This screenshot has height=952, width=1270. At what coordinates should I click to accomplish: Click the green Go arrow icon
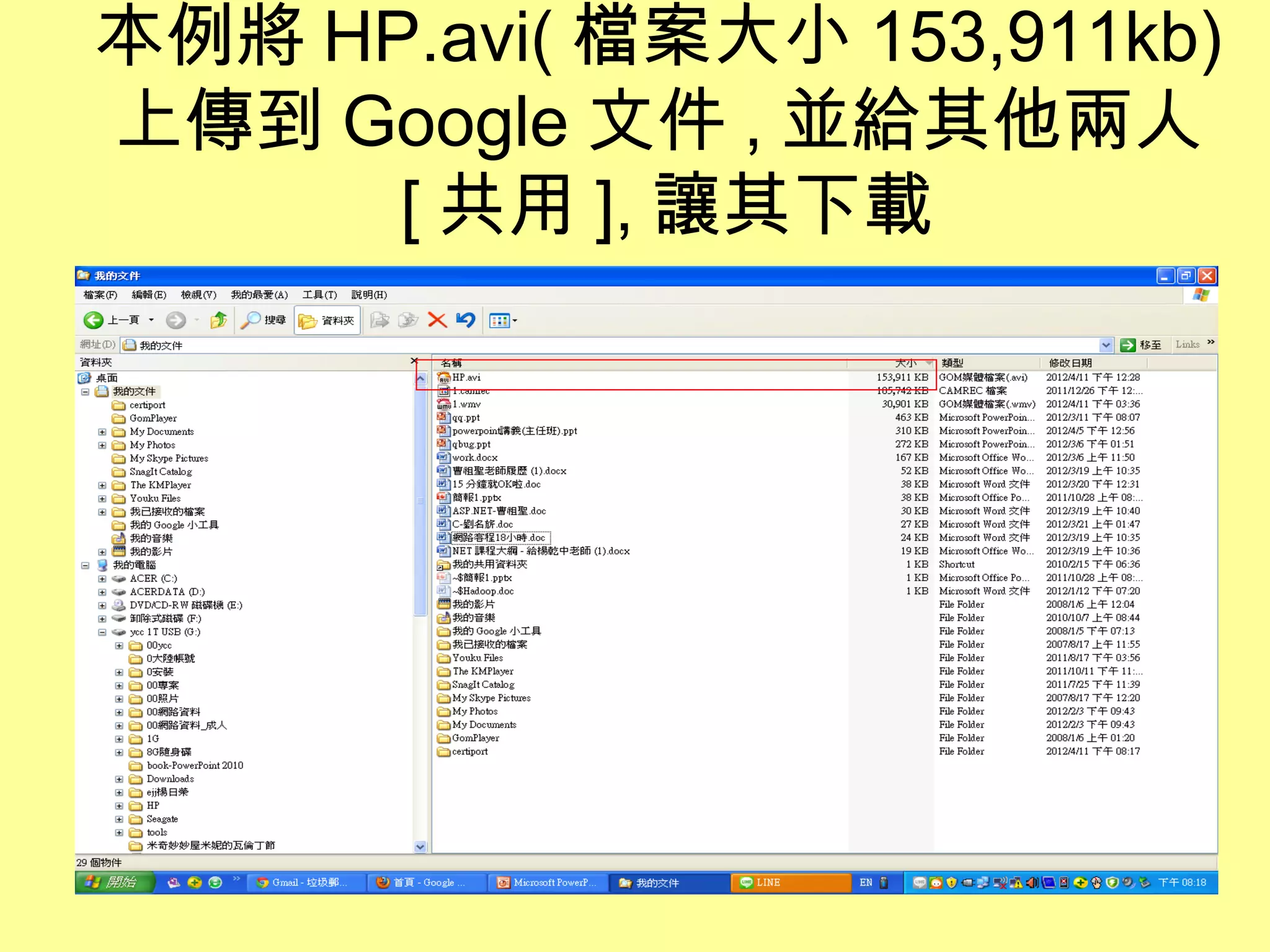click(x=1128, y=345)
